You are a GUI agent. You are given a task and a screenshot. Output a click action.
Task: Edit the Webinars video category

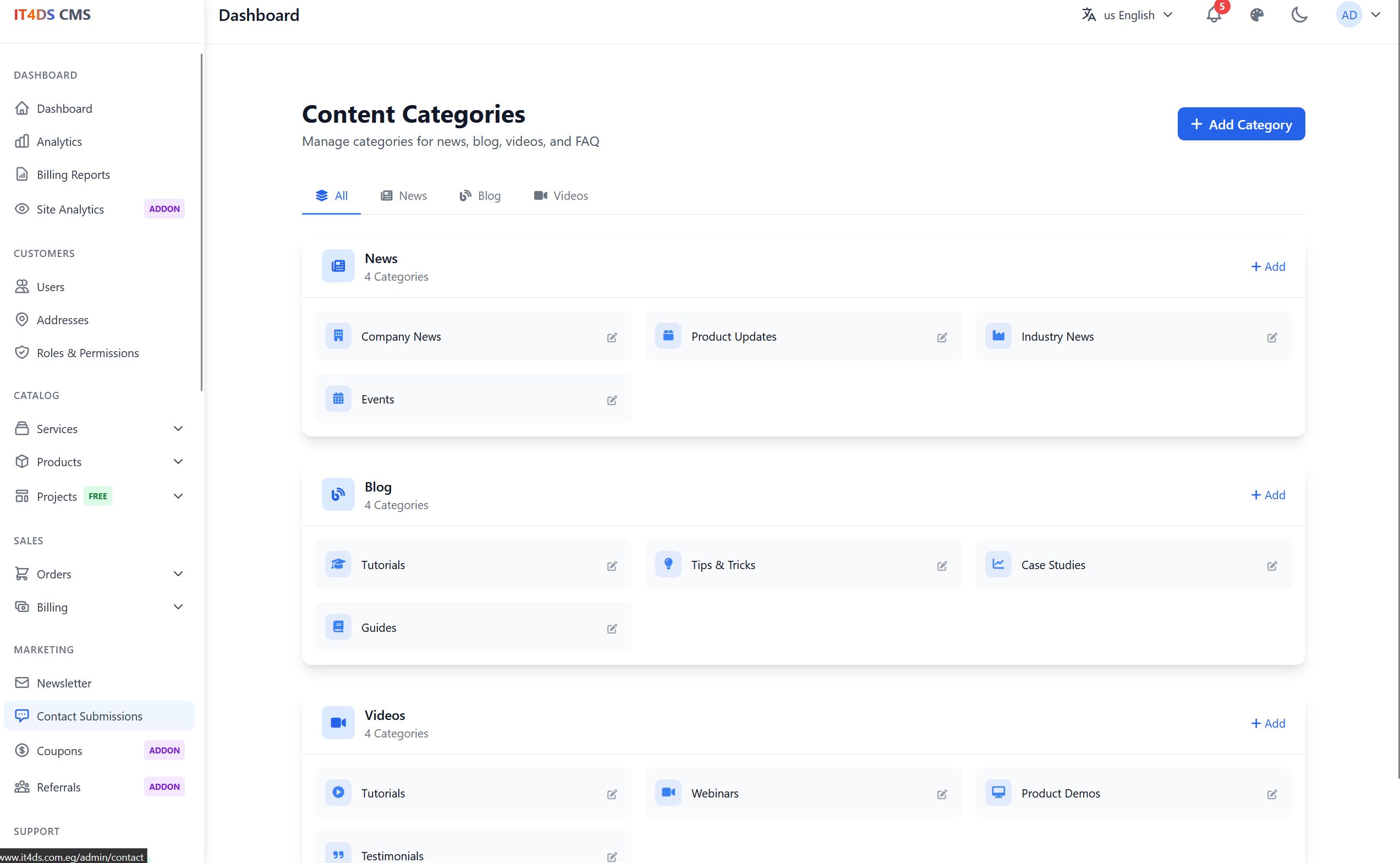[x=941, y=794]
